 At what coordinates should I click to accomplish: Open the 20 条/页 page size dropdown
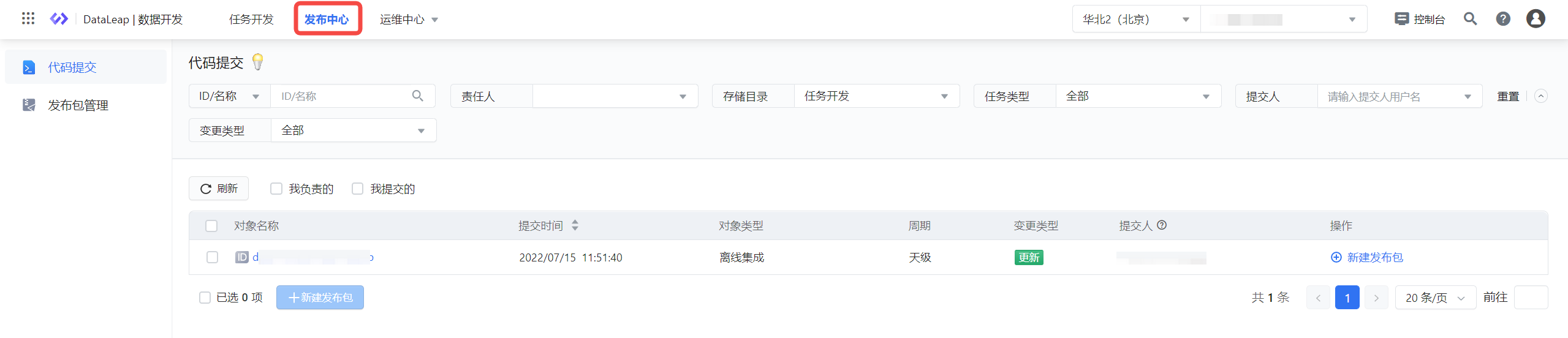(1435, 298)
